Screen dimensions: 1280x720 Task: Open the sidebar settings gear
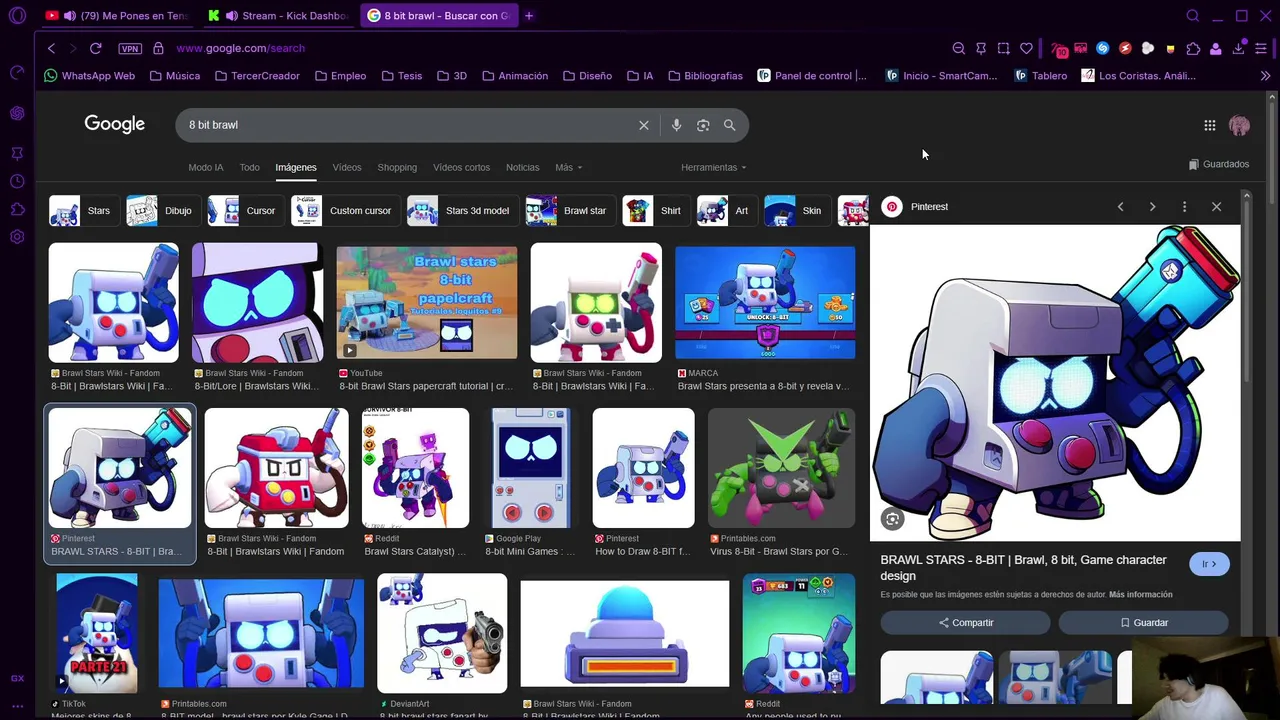(x=17, y=237)
